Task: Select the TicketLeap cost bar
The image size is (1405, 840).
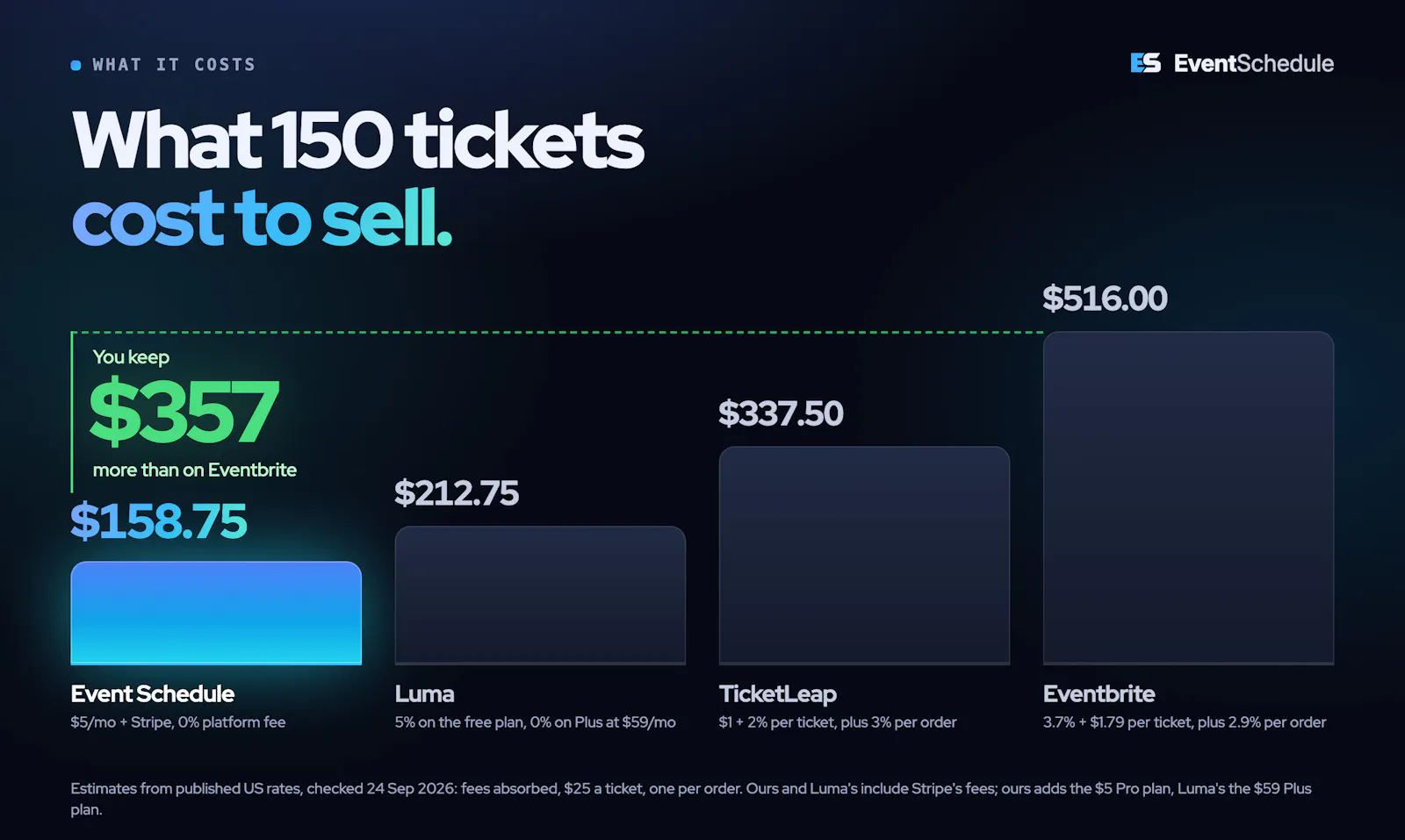Action: pos(864,556)
